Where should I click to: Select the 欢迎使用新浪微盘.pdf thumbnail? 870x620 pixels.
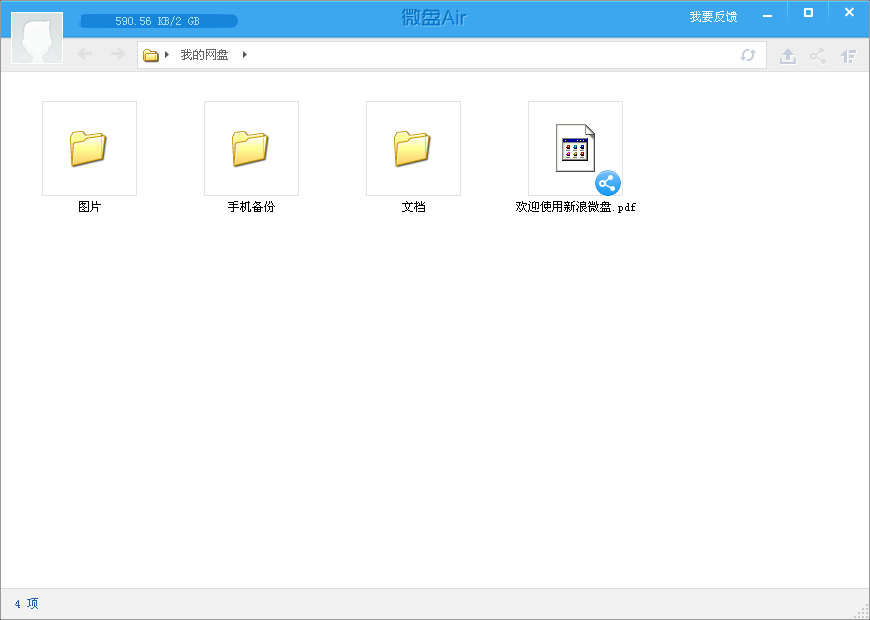click(x=574, y=148)
